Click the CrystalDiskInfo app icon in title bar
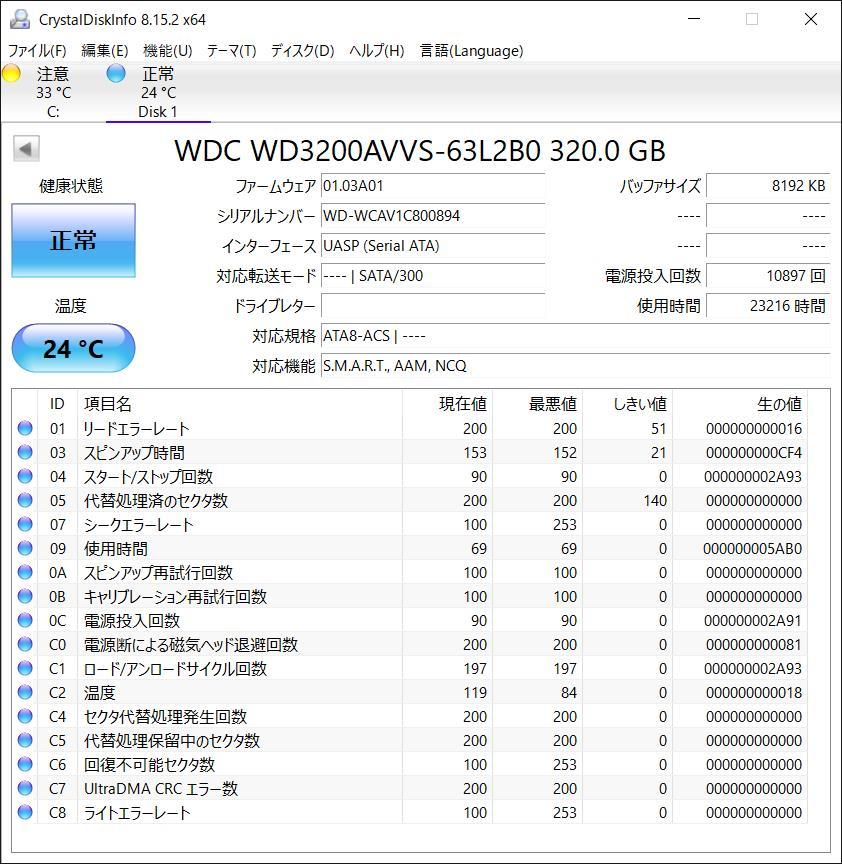842x864 pixels. (x=20, y=19)
